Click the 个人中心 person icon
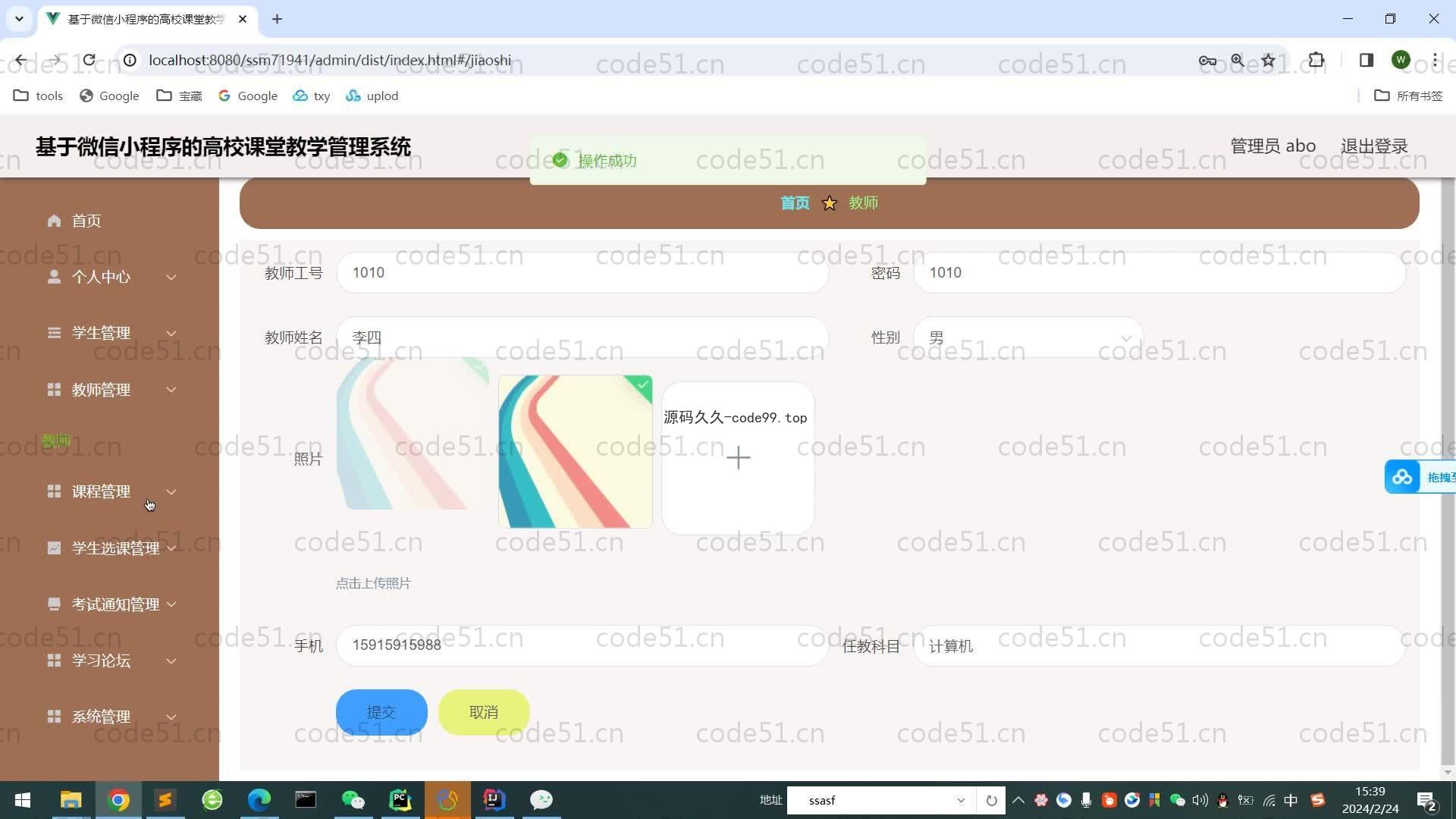 54,277
